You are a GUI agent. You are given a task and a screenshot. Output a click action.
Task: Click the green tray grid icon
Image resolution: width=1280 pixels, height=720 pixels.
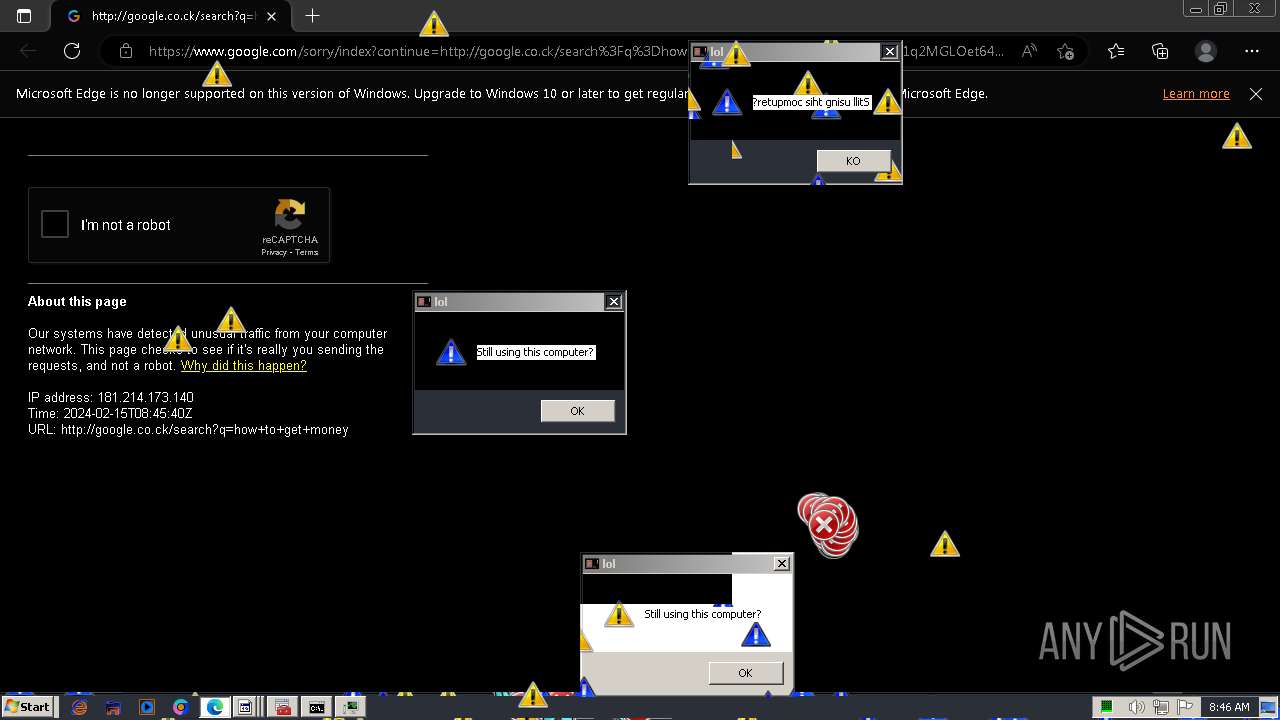pyautogui.click(x=1107, y=707)
